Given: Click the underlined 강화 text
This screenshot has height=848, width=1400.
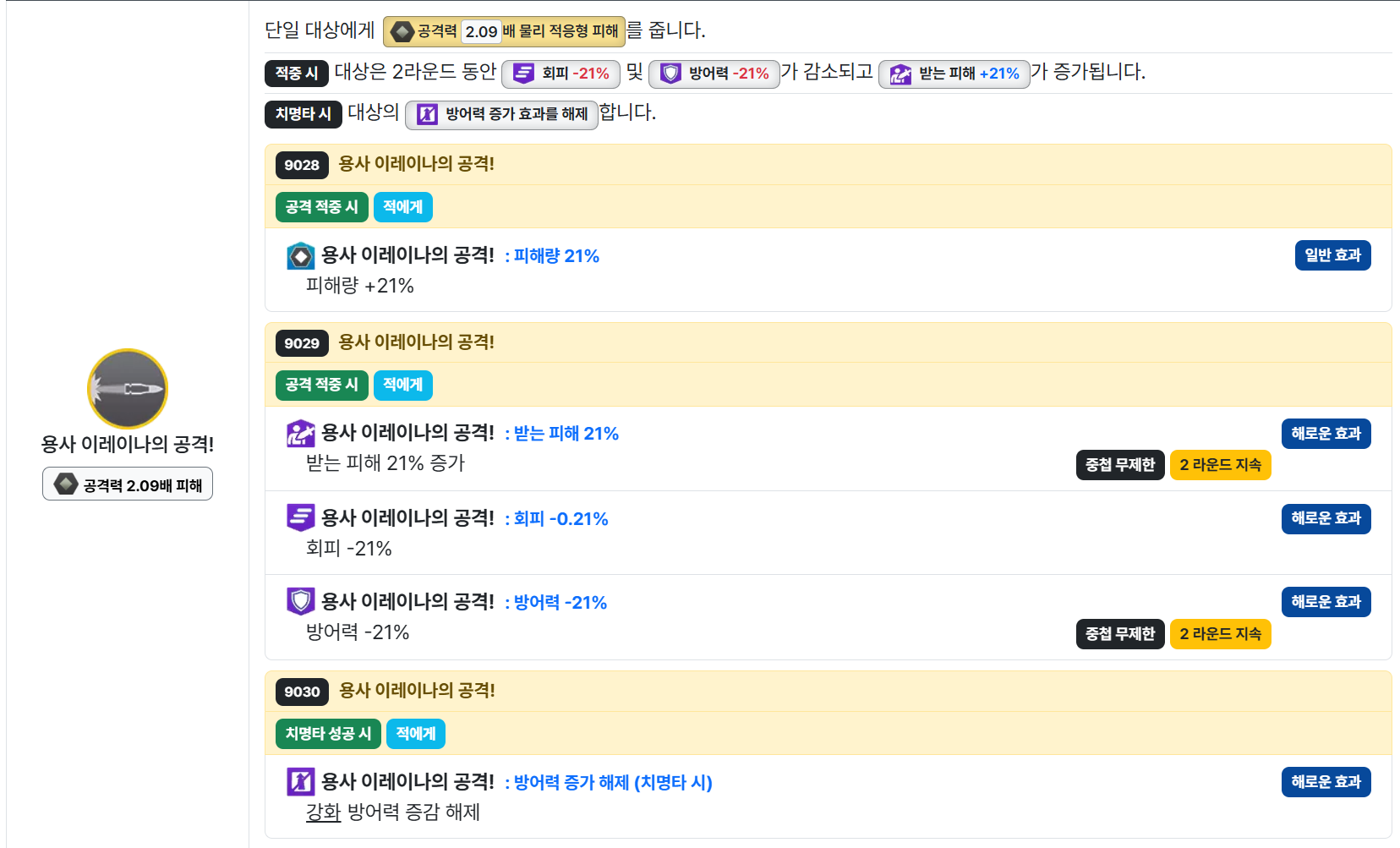Looking at the screenshot, I should pos(323,812).
